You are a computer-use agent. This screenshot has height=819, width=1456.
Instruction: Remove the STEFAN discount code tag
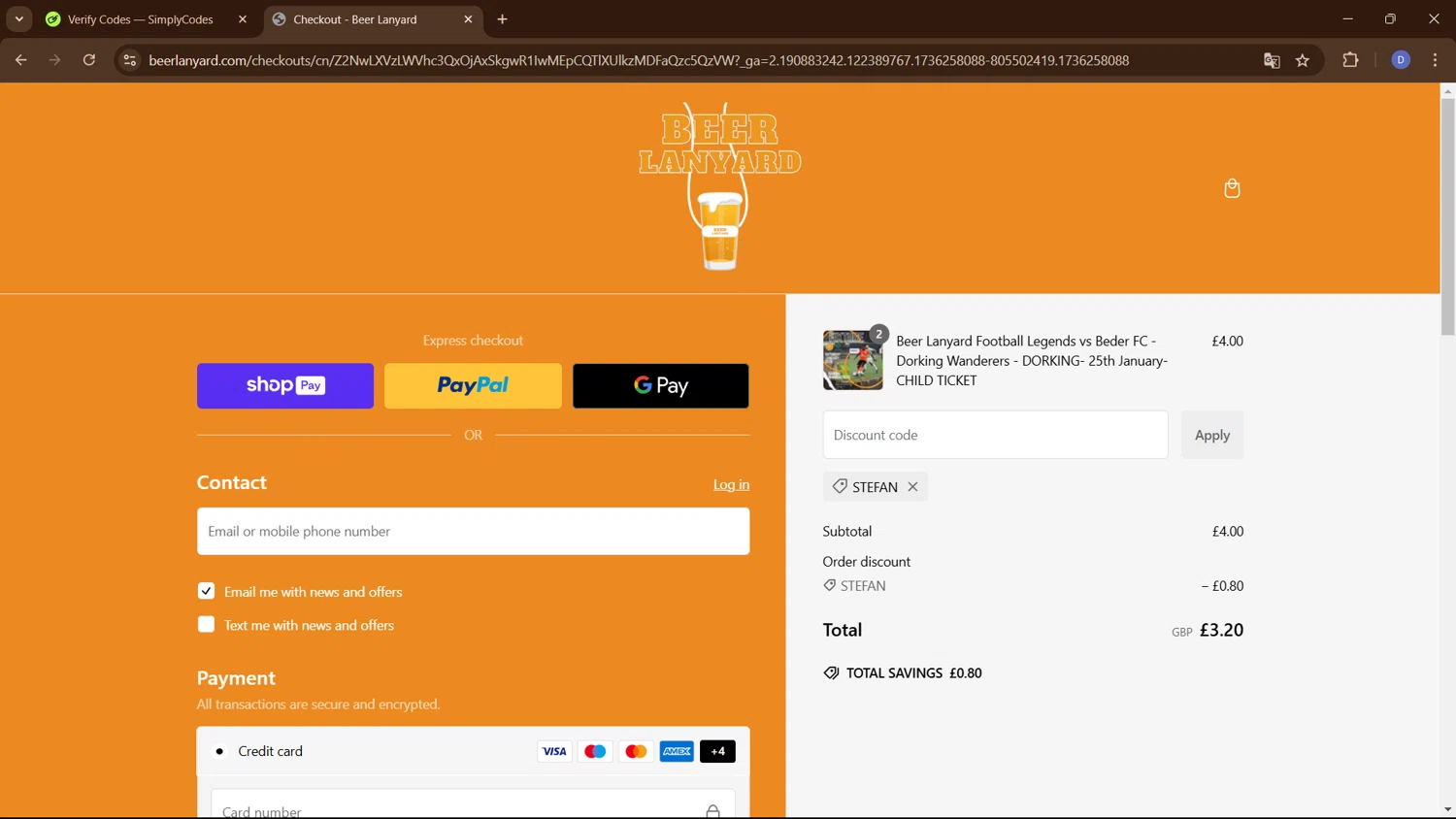pyautogui.click(x=912, y=487)
